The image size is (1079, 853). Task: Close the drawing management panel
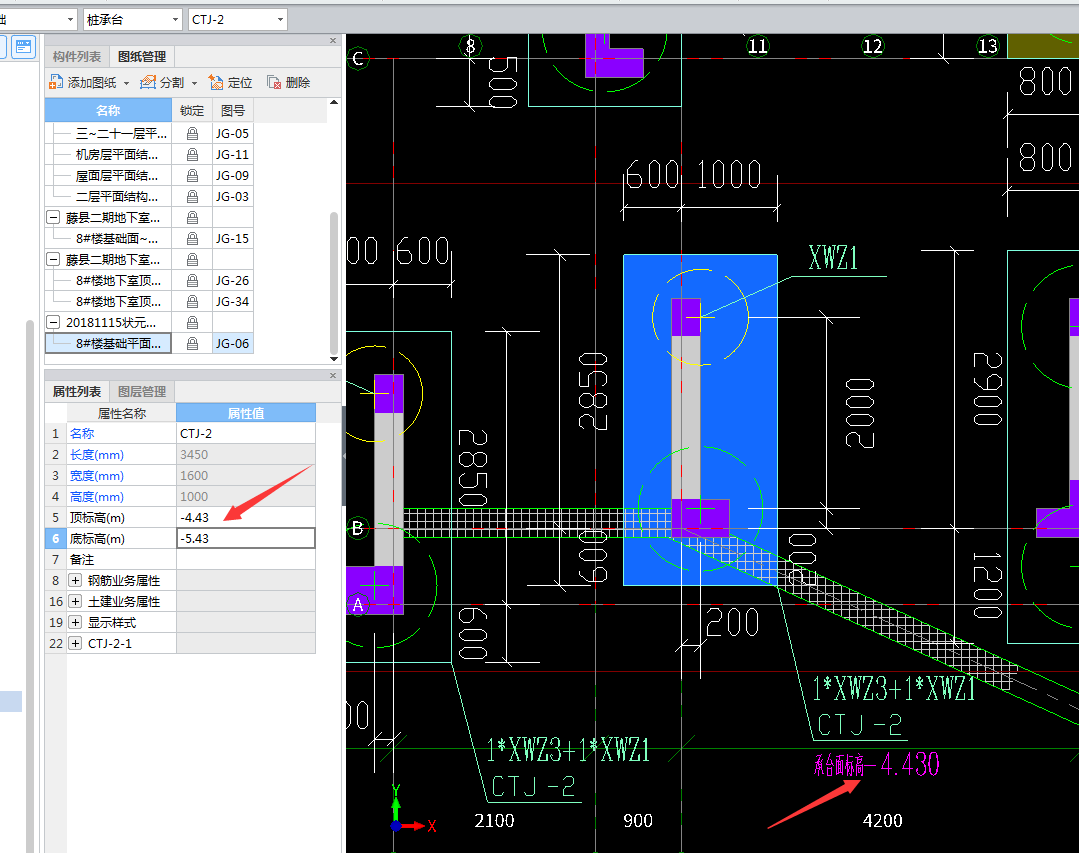pyautogui.click(x=333, y=41)
